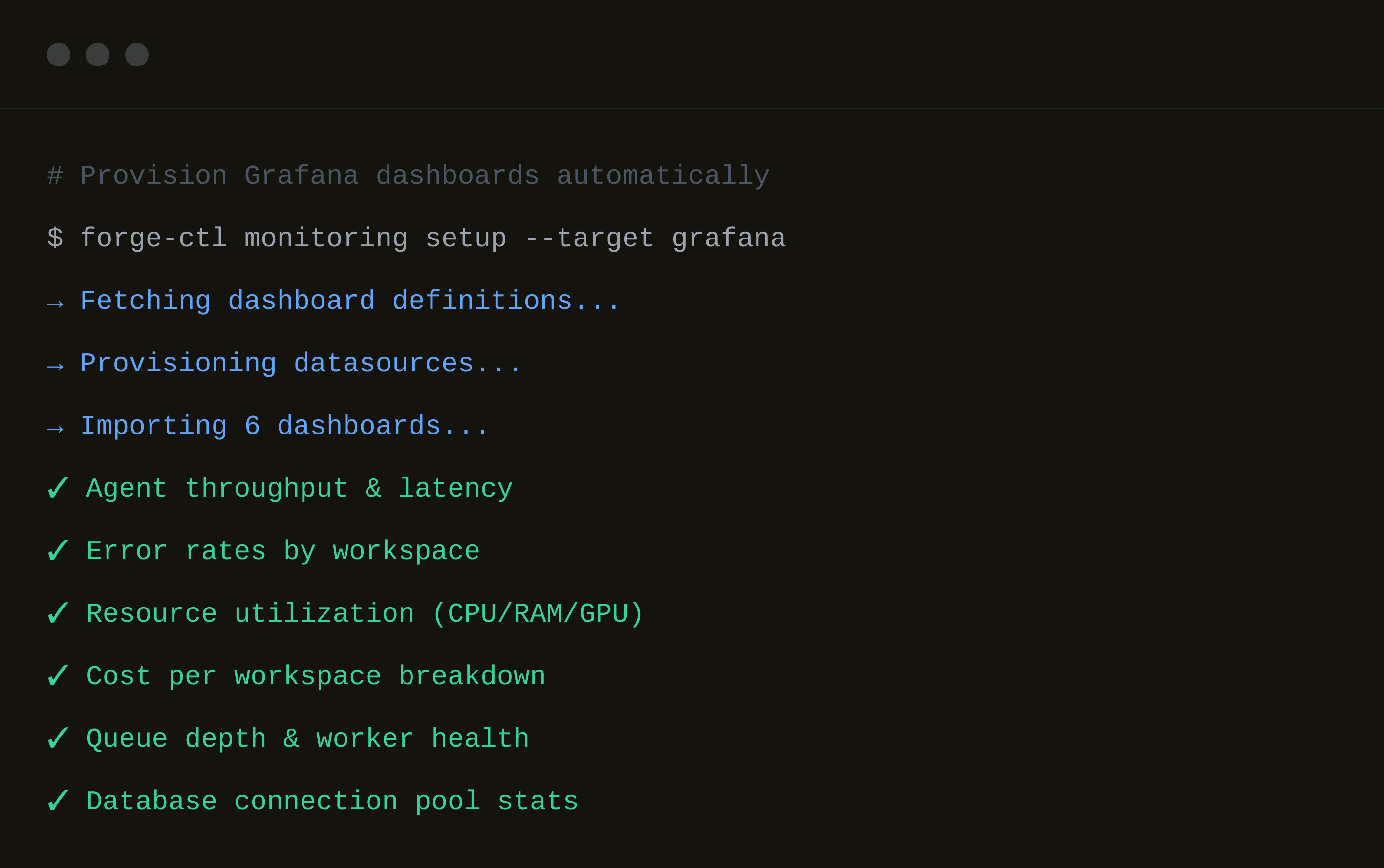Click the text "Cost per workspace breakdown"

[316, 676]
